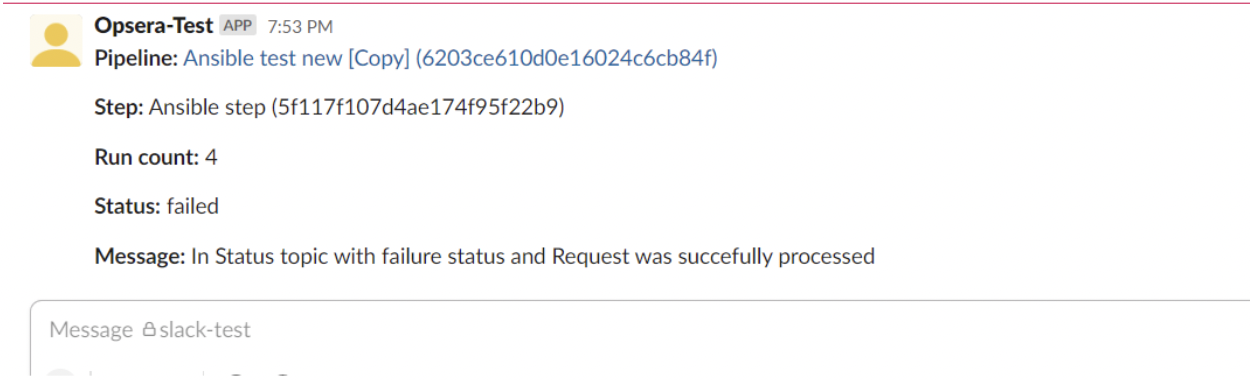
Task: Click the word failed in Status
Action: pos(193,206)
